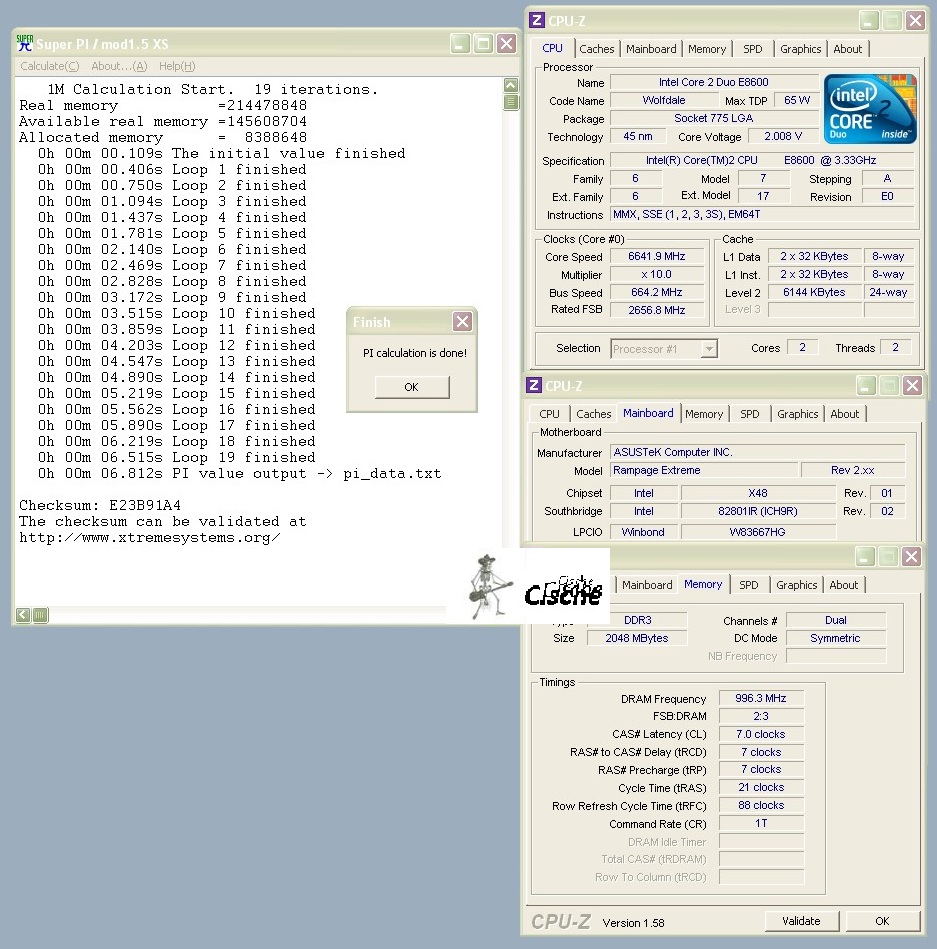Click the horizontal scrollbar thumb in Super PI
937x949 pixels.
click(40, 615)
